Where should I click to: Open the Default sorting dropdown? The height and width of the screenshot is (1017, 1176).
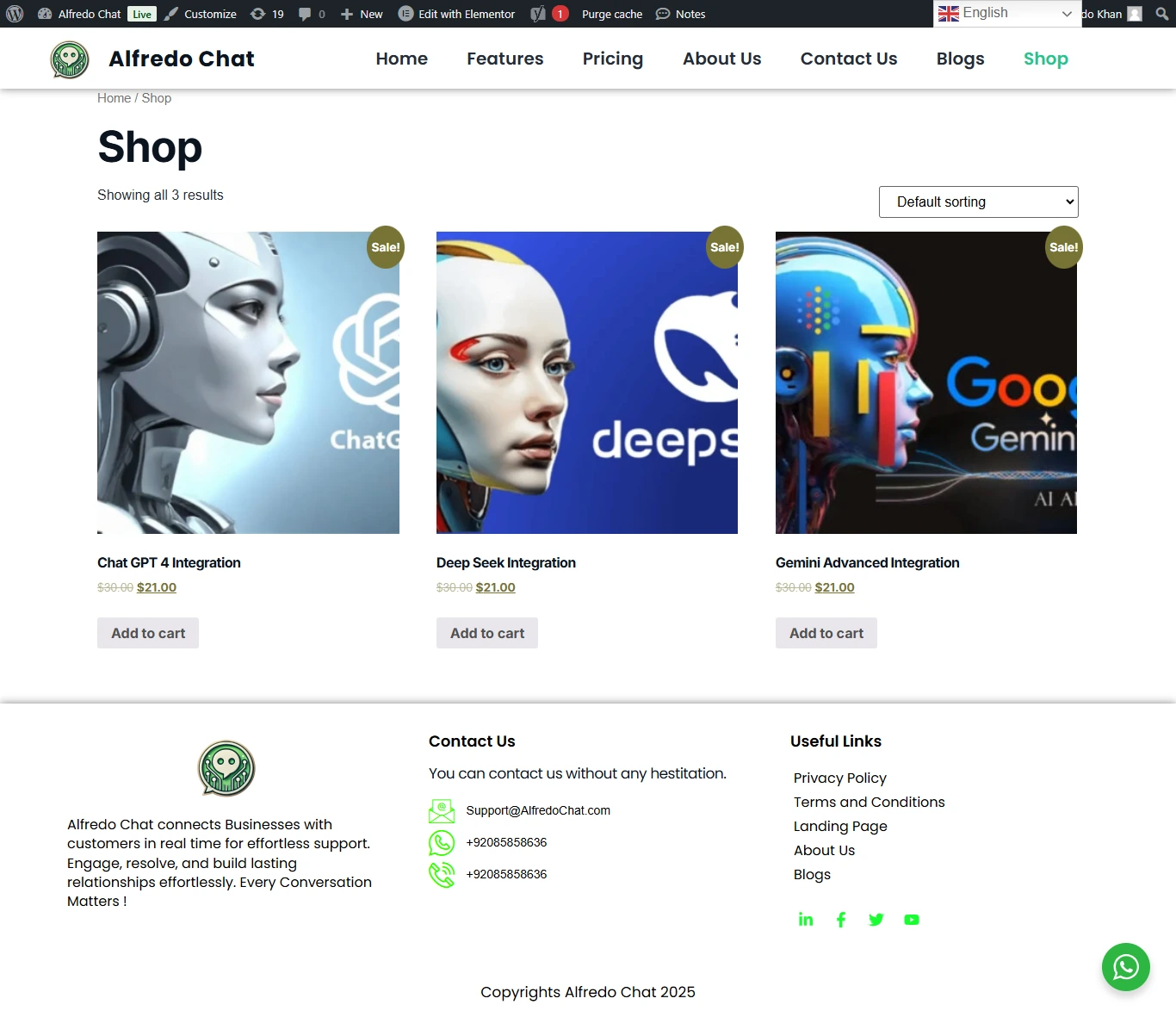coord(979,202)
